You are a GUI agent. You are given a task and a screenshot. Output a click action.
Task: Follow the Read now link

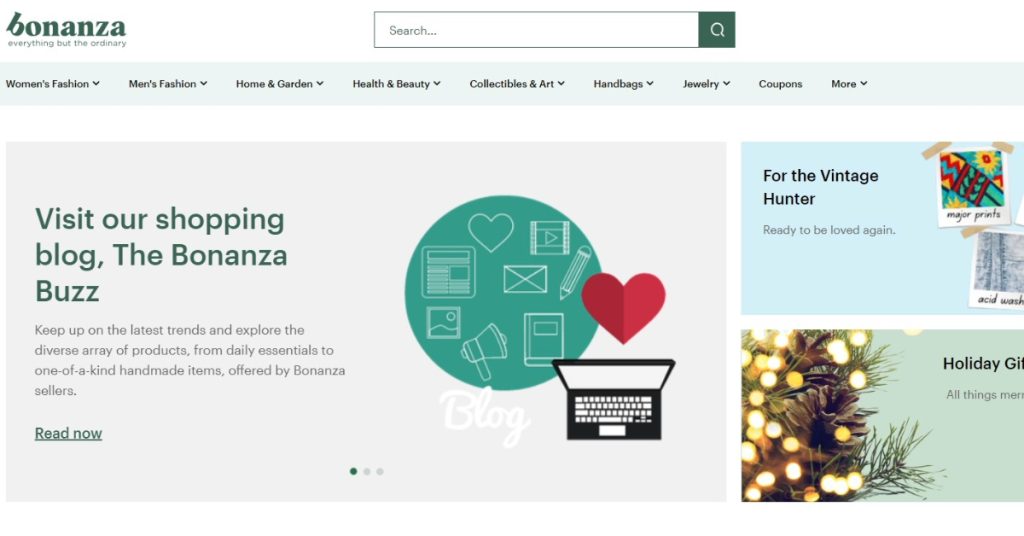point(68,434)
